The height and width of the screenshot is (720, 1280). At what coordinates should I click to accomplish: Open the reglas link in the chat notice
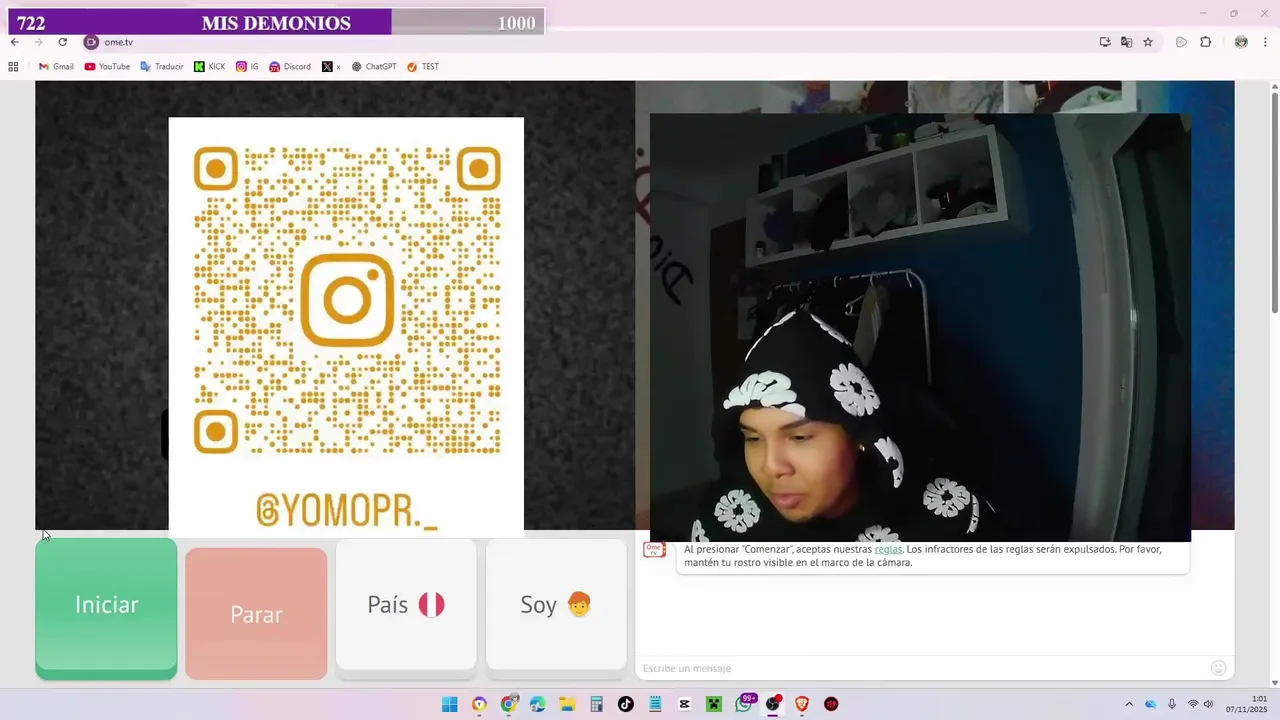pos(888,549)
